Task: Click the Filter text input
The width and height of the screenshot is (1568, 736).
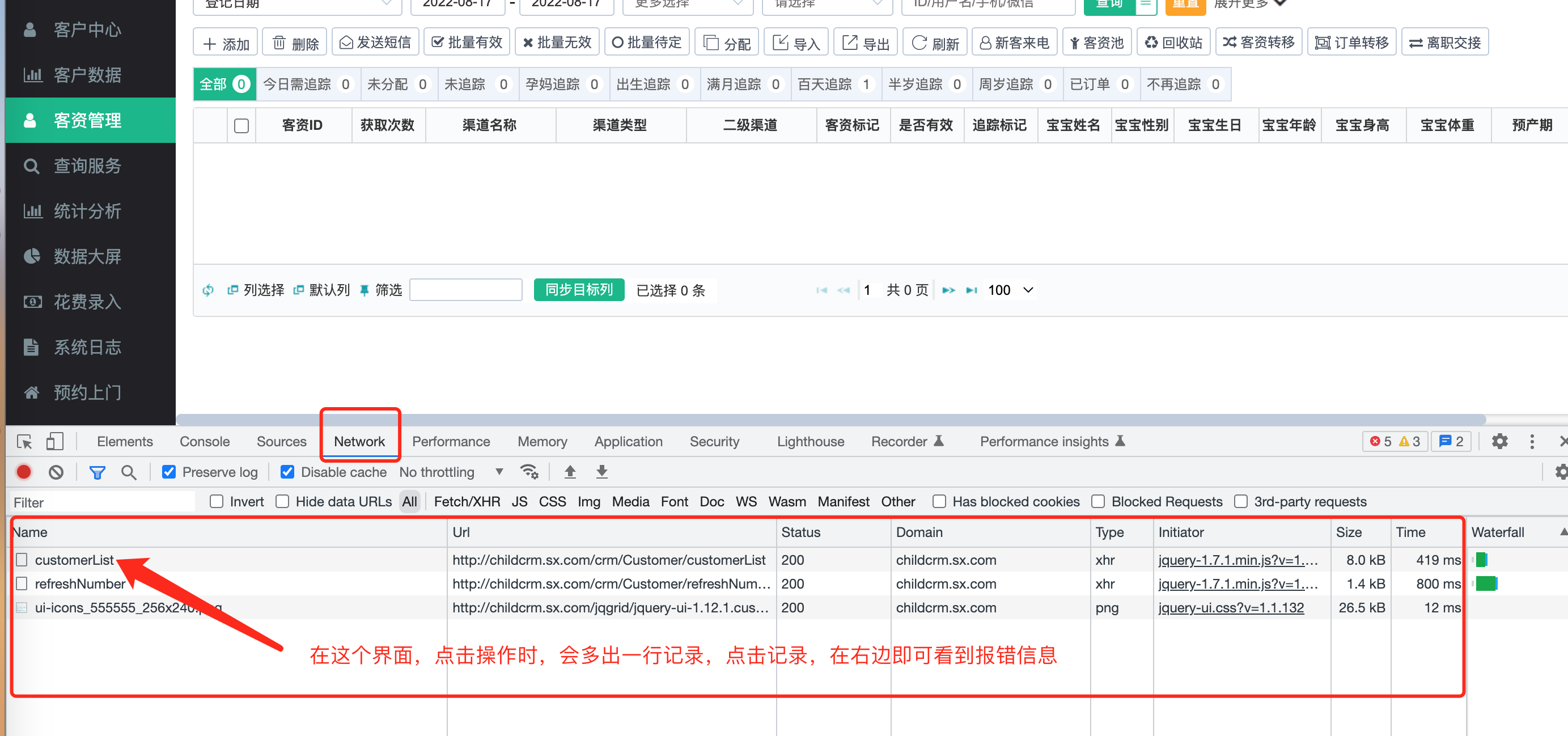Action: point(102,502)
